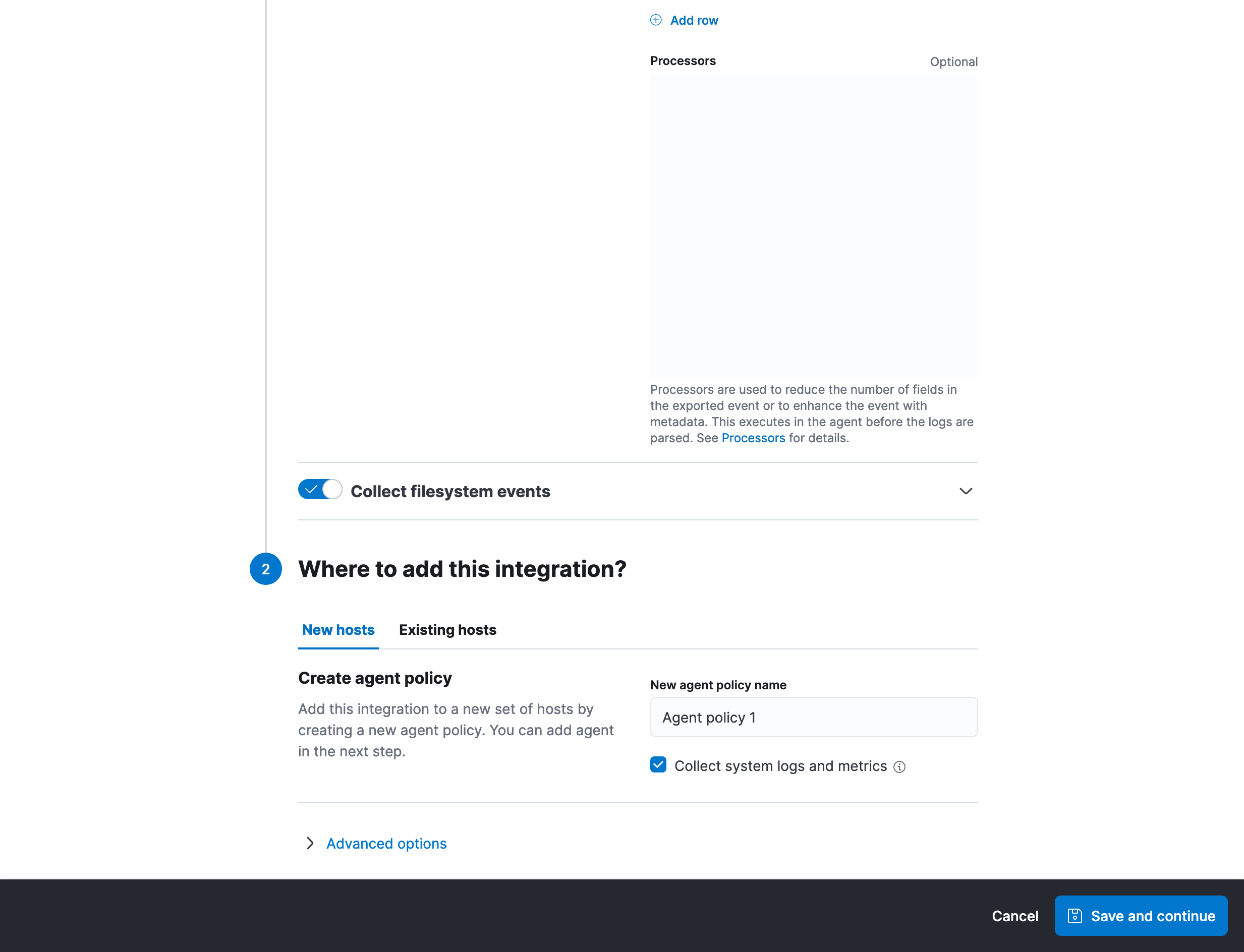The width and height of the screenshot is (1244, 952).
Task: Expand Advanced options using the arrow icon
Action: 310,843
